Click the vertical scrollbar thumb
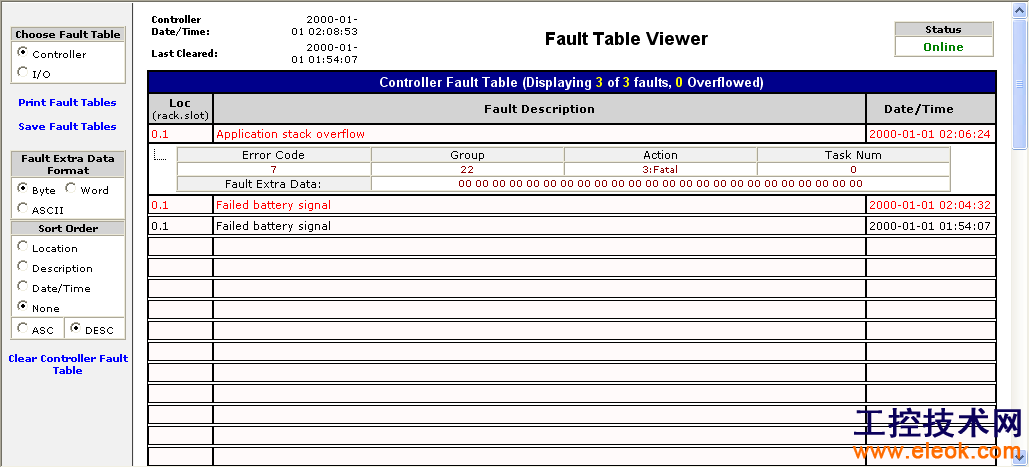The height and width of the screenshot is (468, 1030). pos(1020,83)
